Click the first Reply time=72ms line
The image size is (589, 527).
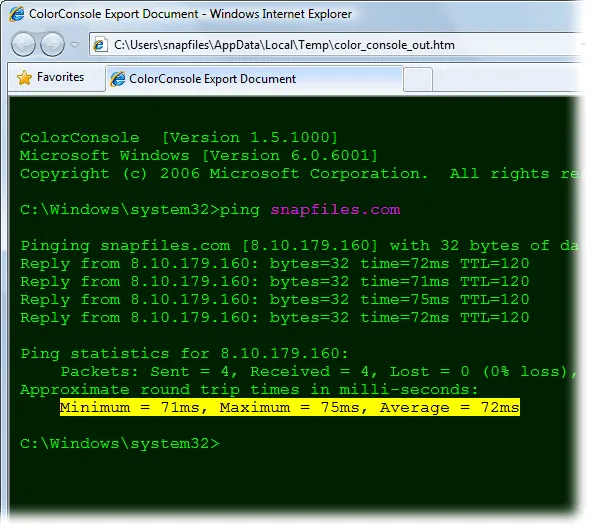click(275, 264)
